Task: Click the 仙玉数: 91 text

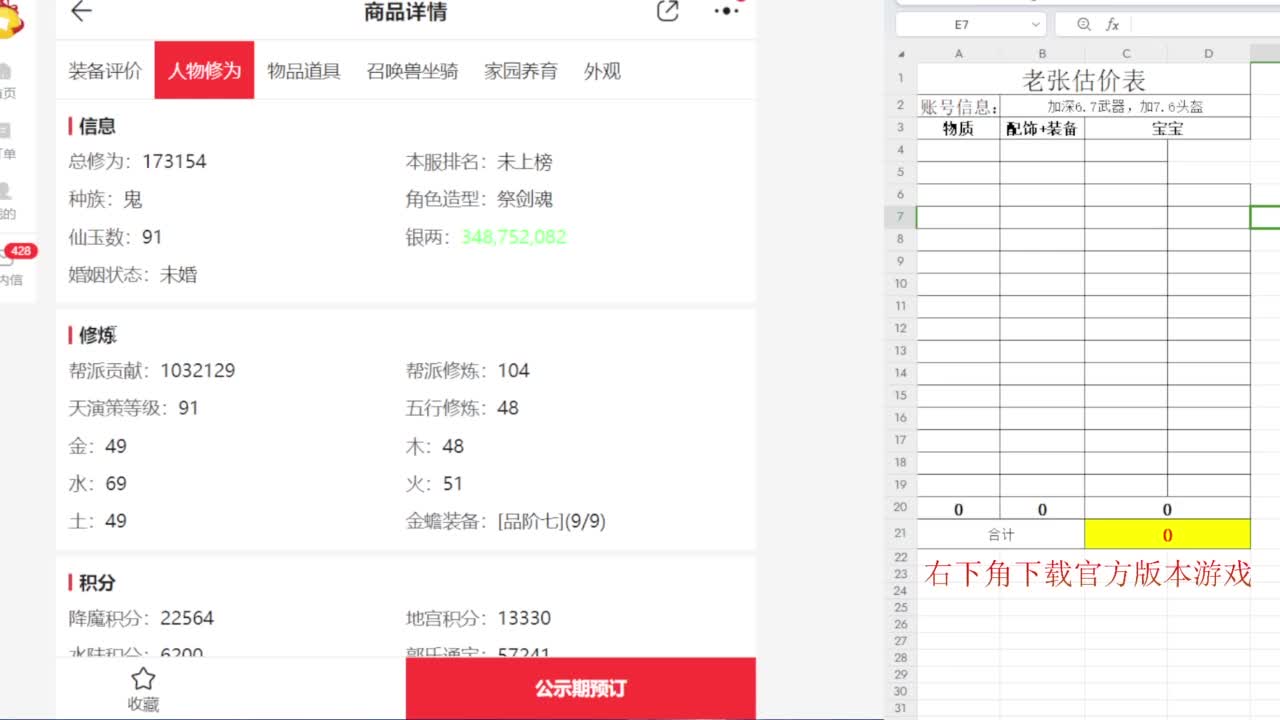Action: (x=115, y=237)
